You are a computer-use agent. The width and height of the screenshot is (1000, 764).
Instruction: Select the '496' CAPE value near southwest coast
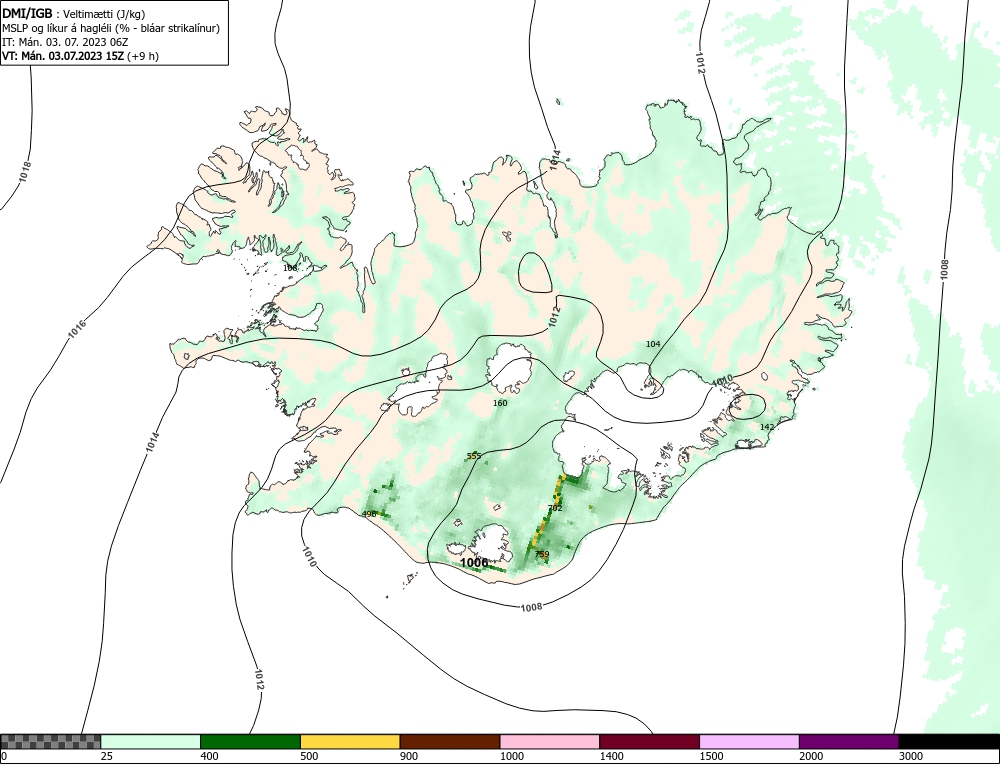[369, 514]
